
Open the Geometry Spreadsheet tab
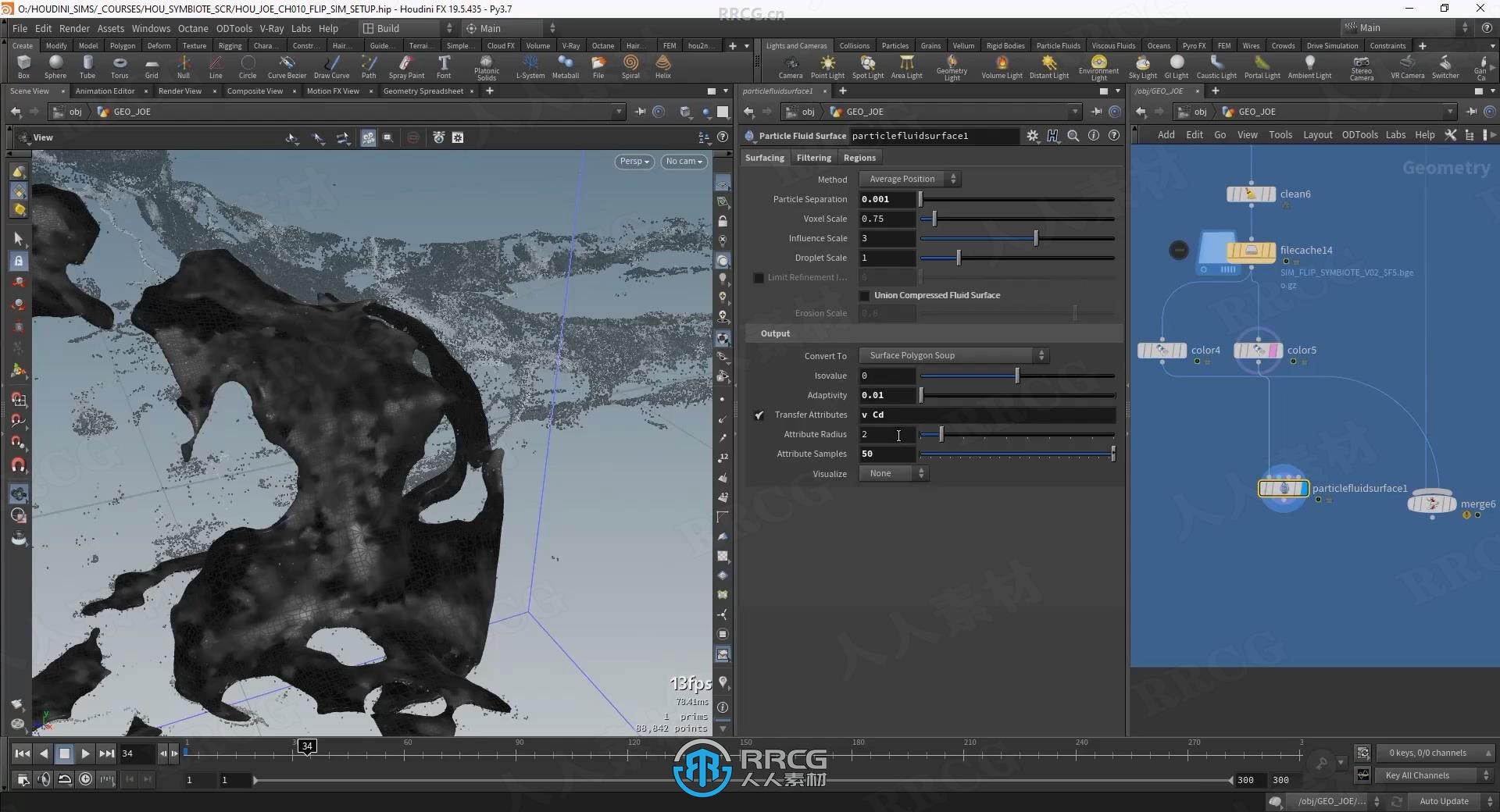coord(423,91)
